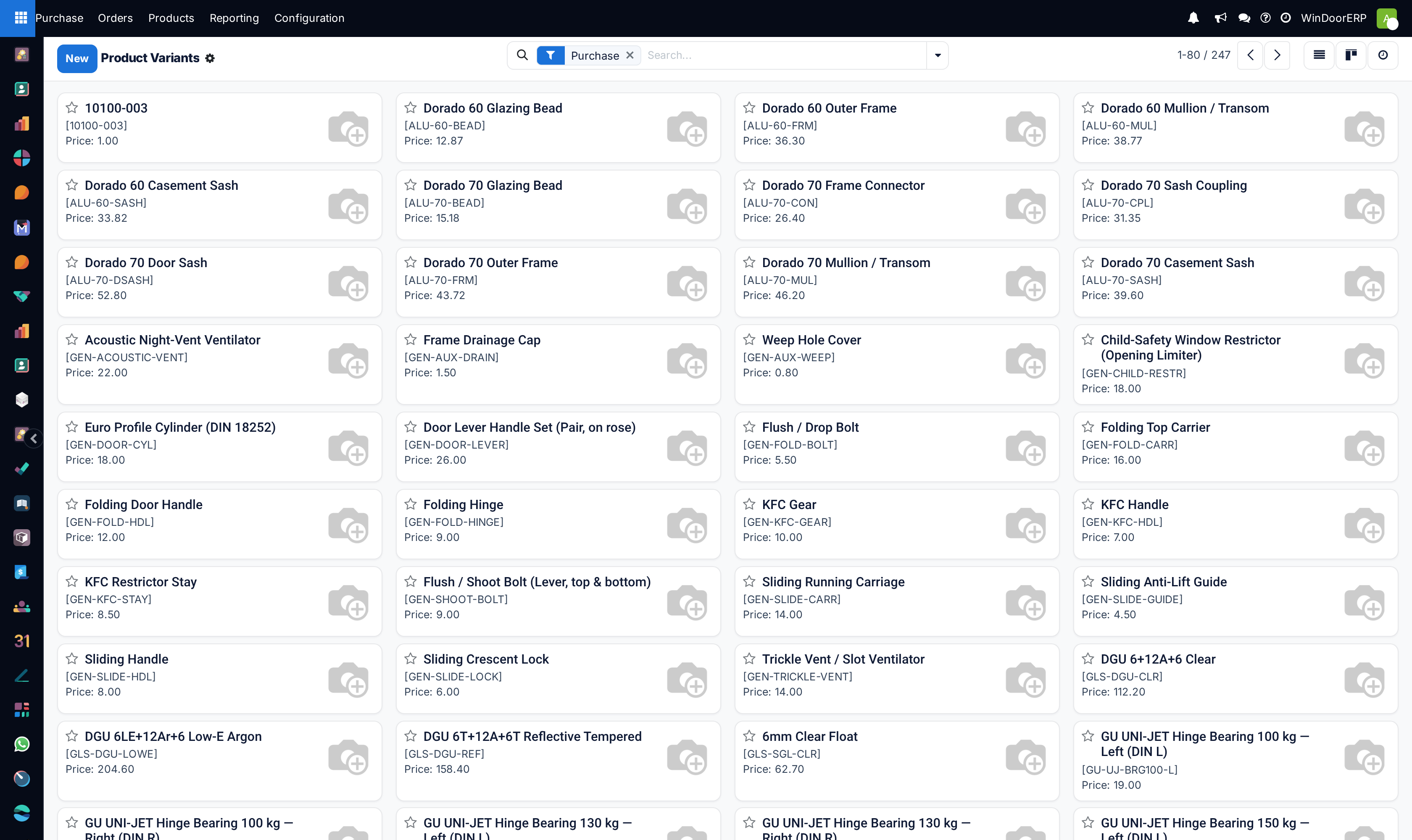Open Product Variants gear actions menu

click(x=210, y=58)
